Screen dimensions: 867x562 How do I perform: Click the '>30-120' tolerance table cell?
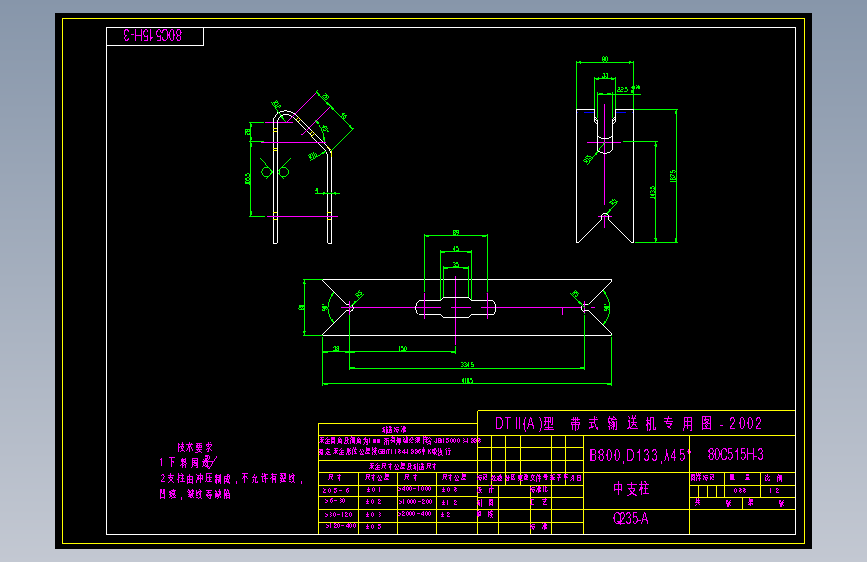pyautogui.click(x=339, y=514)
